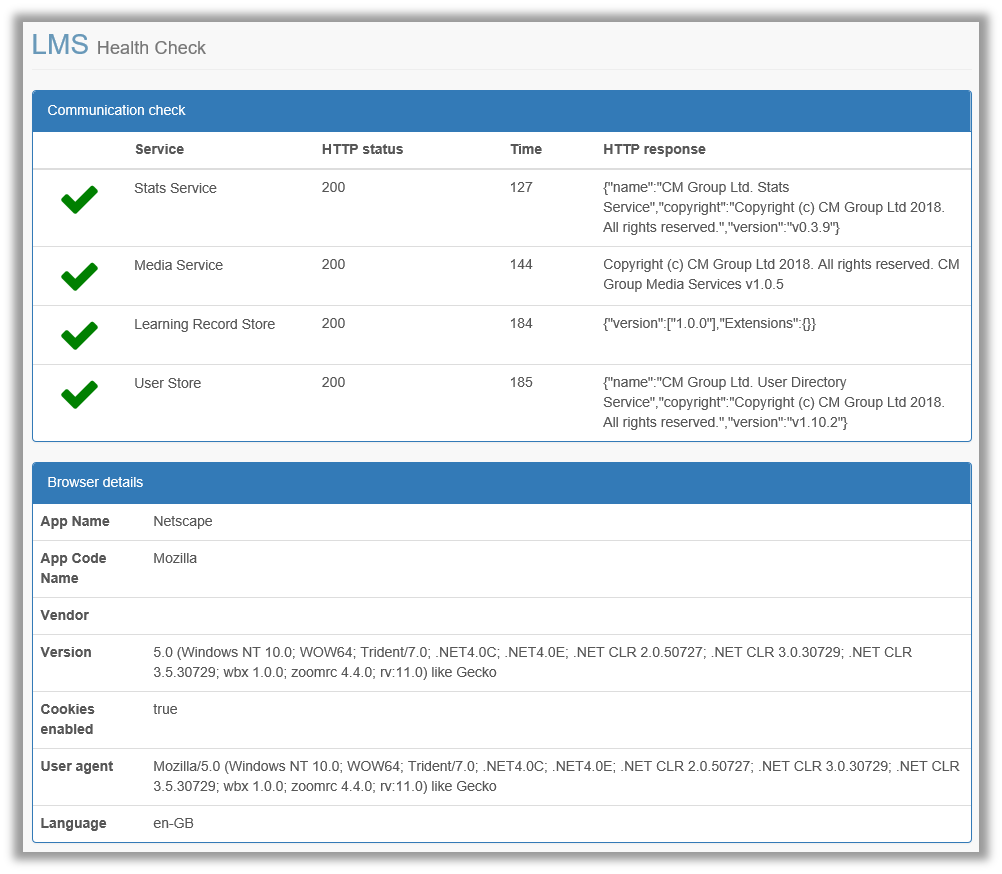Click the Version value starting with 5.0

coord(532,663)
